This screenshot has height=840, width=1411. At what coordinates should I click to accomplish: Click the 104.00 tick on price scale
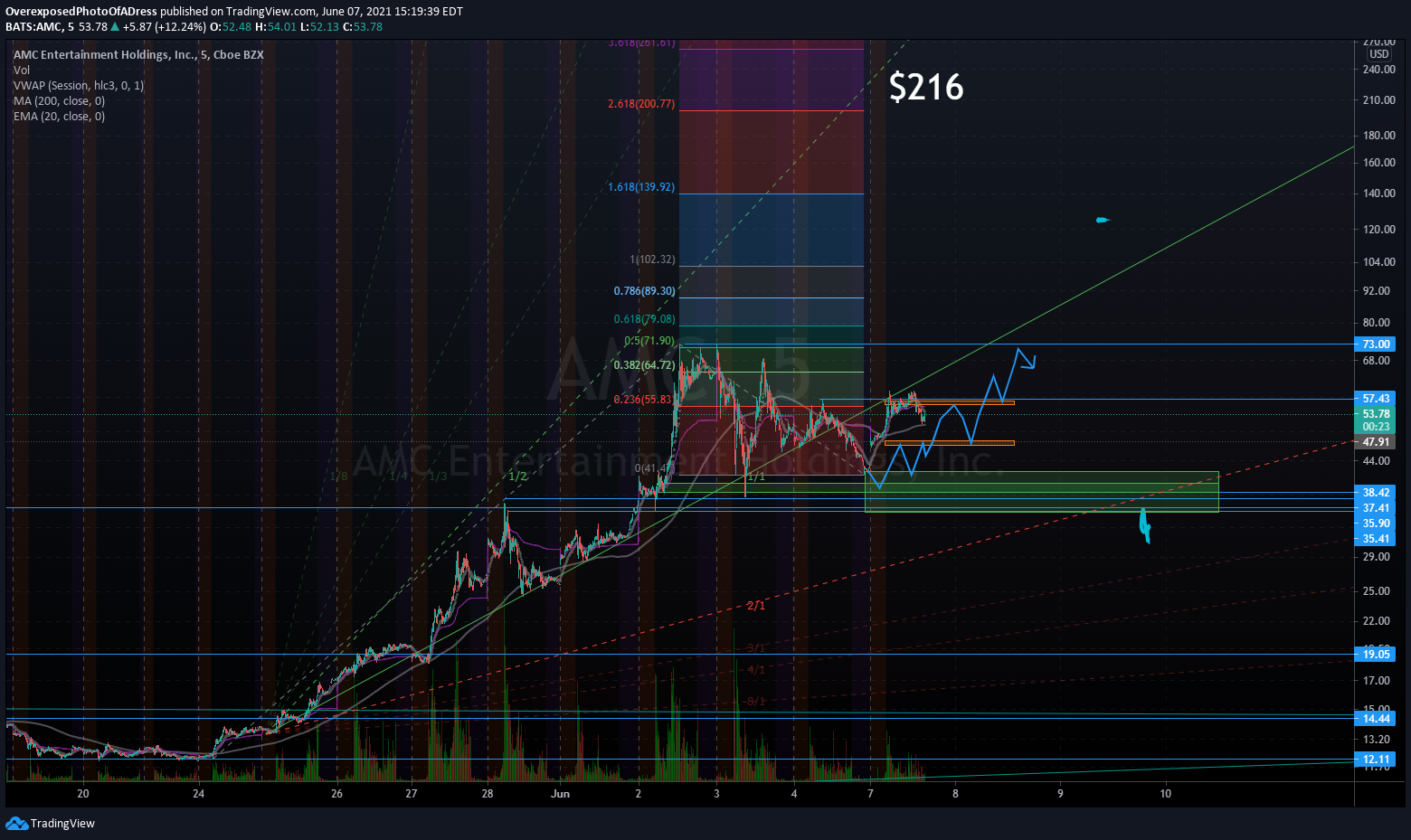[1378, 262]
